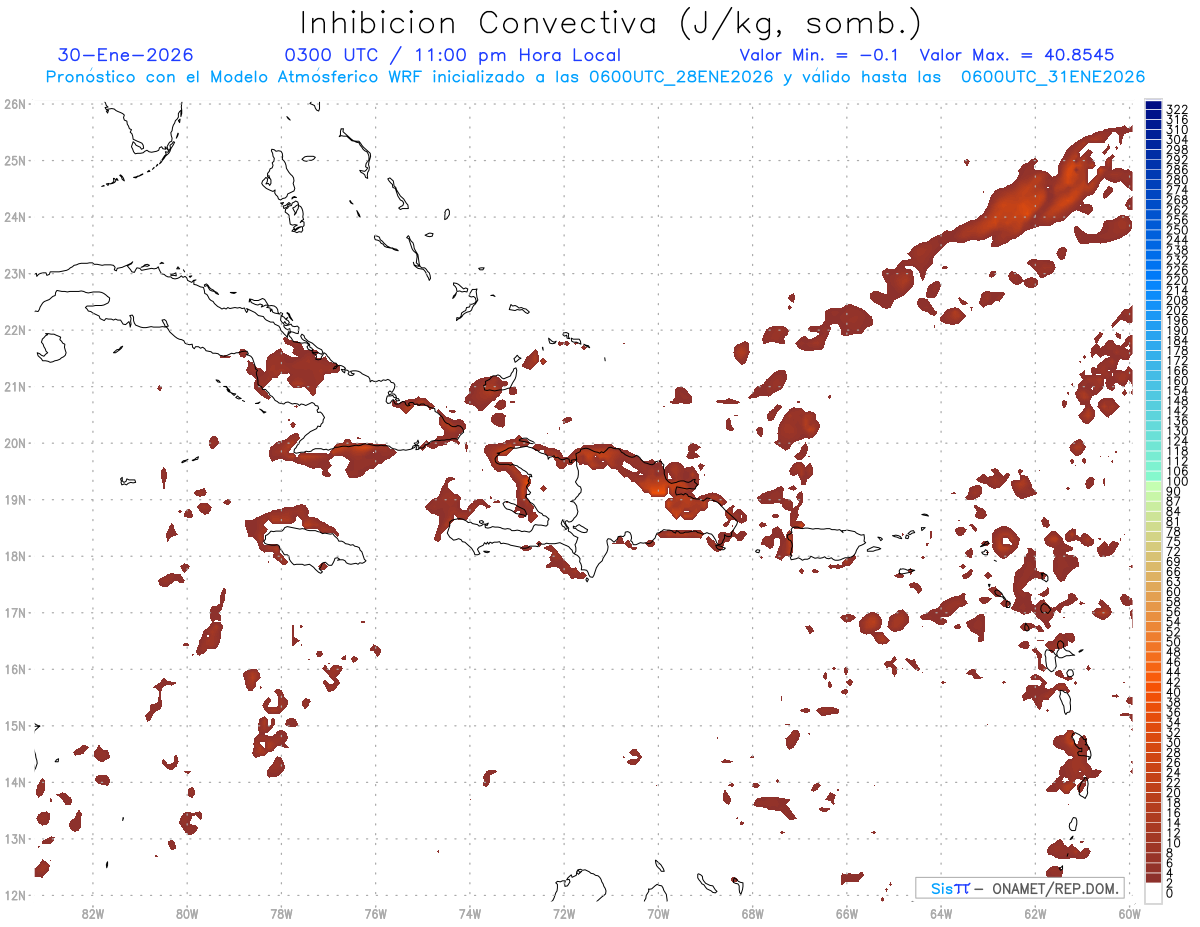Click the 72W longitude label
This screenshot has height=927, width=1200.
click(564, 912)
